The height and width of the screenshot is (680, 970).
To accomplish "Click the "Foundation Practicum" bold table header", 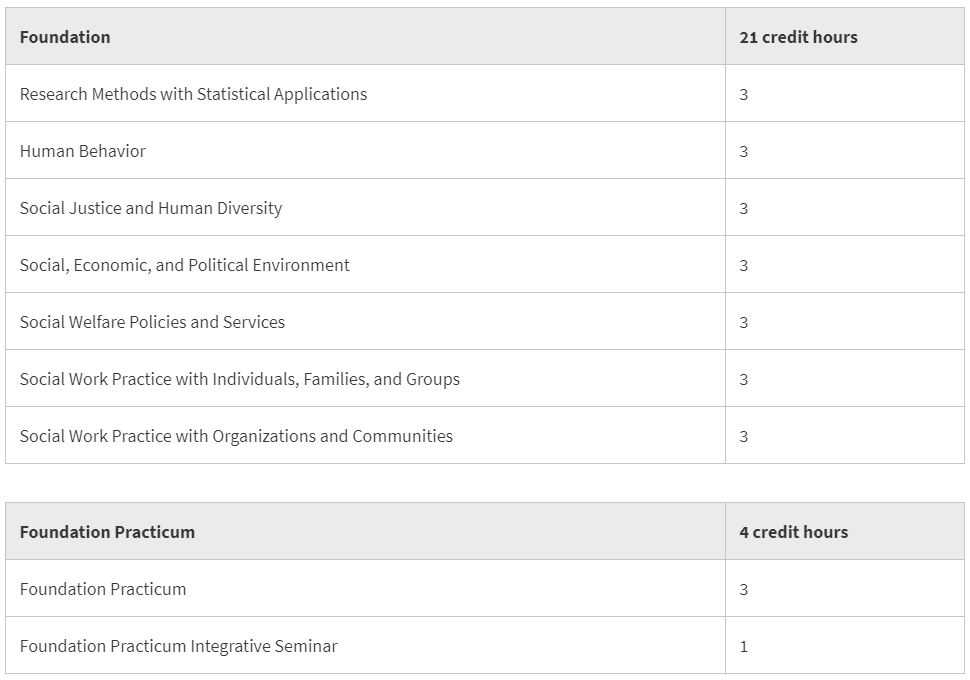I will 107,532.
